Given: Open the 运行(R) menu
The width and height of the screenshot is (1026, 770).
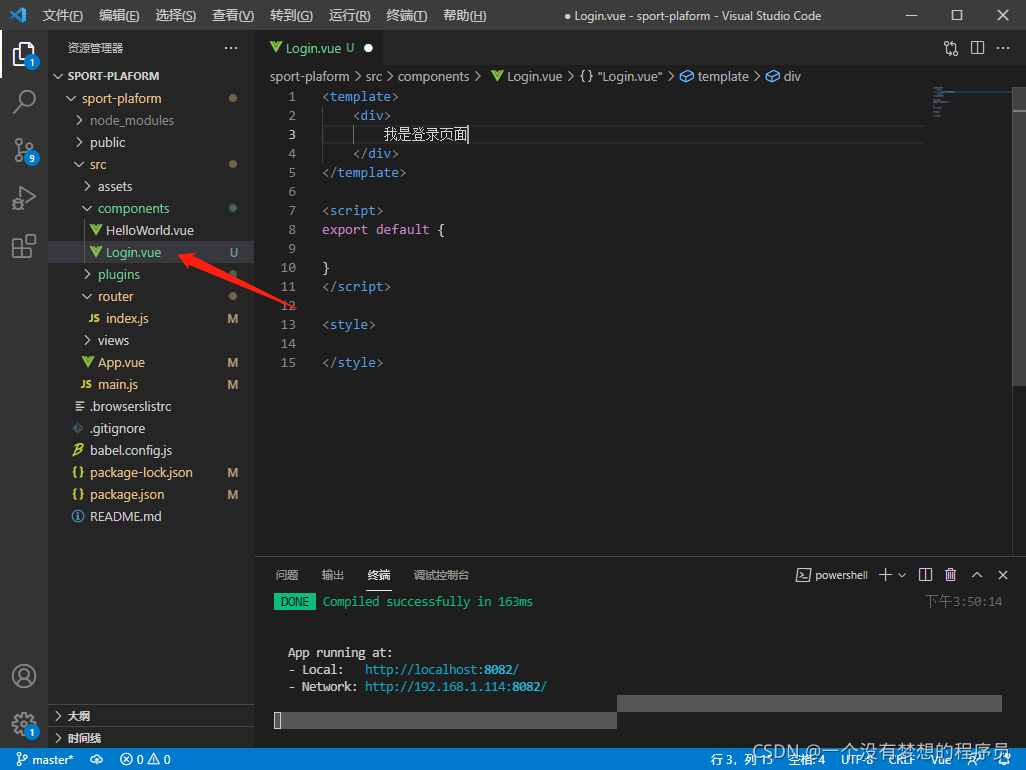Looking at the screenshot, I should pyautogui.click(x=349, y=15).
